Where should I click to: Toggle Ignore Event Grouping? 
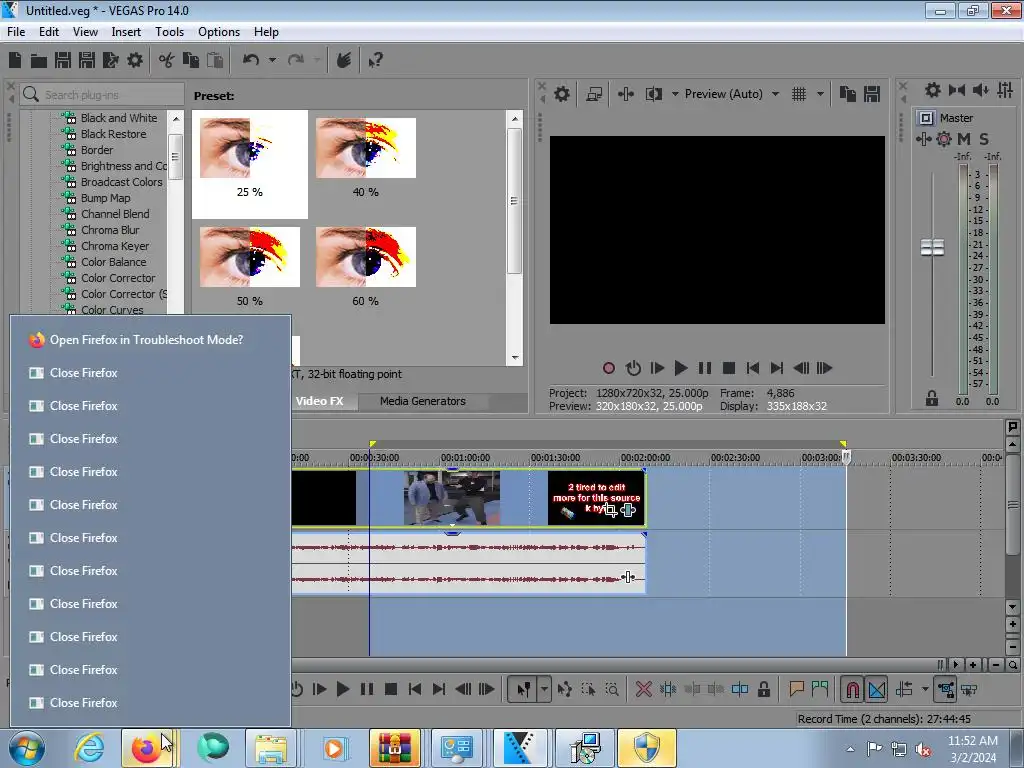pos(969,689)
